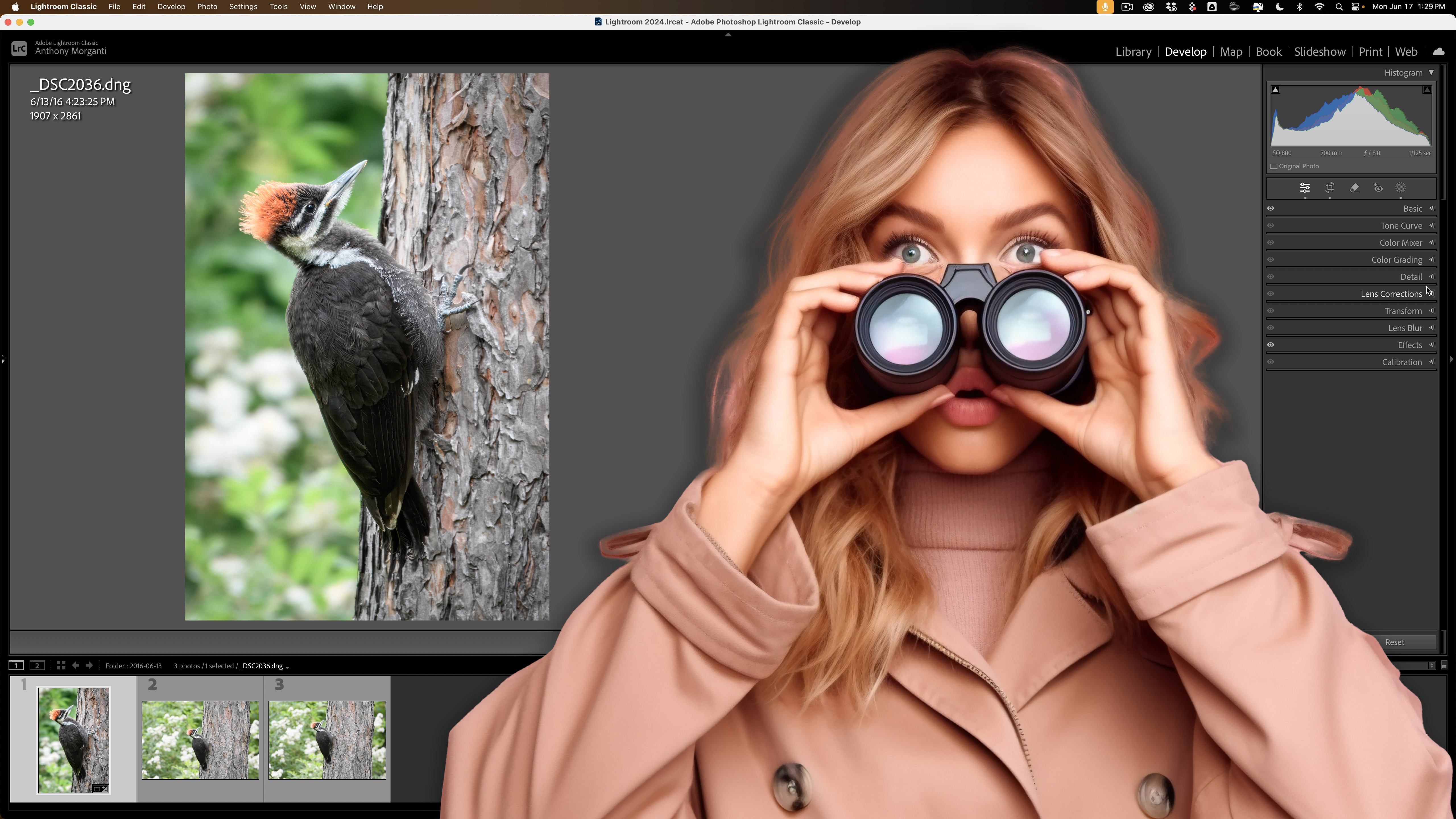Switch to the Library module
This screenshot has width=1456, height=819.
[x=1133, y=51]
